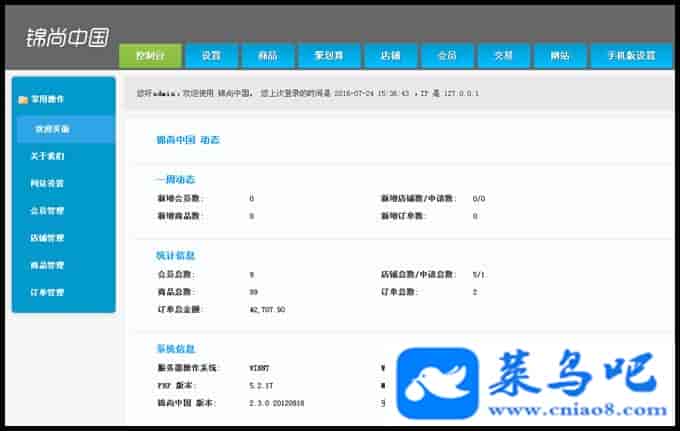Open the 手机版设置 tab

[x=631, y=56]
